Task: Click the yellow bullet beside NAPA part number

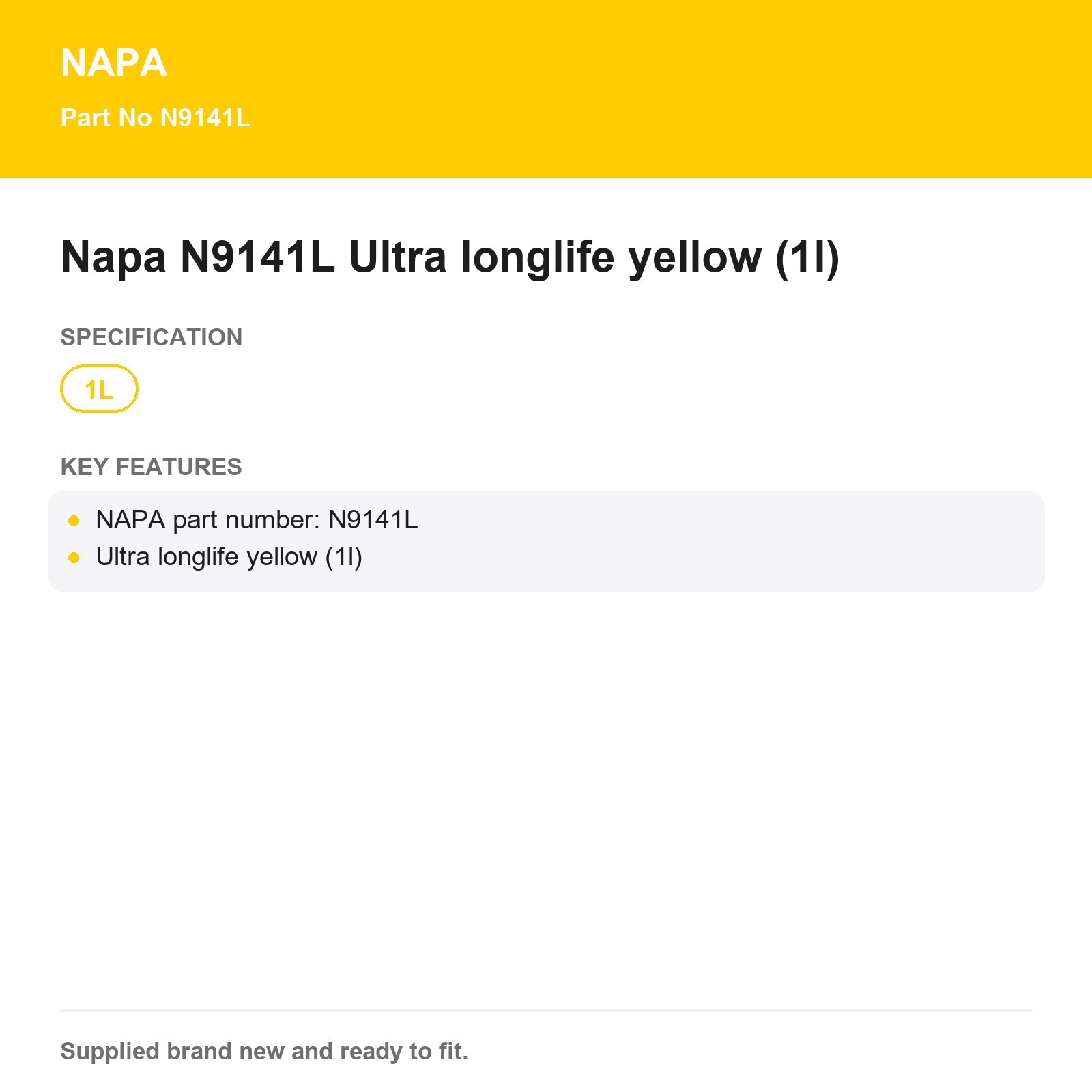Action: [x=74, y=521]
